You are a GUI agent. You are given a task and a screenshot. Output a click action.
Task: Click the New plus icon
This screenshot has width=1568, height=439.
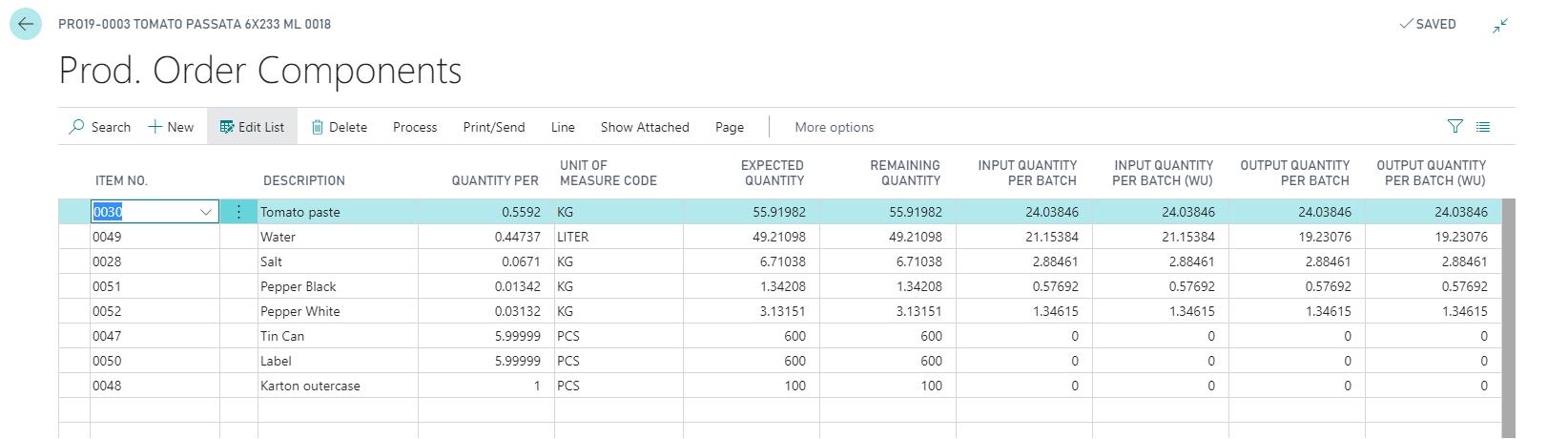(155, 127)
